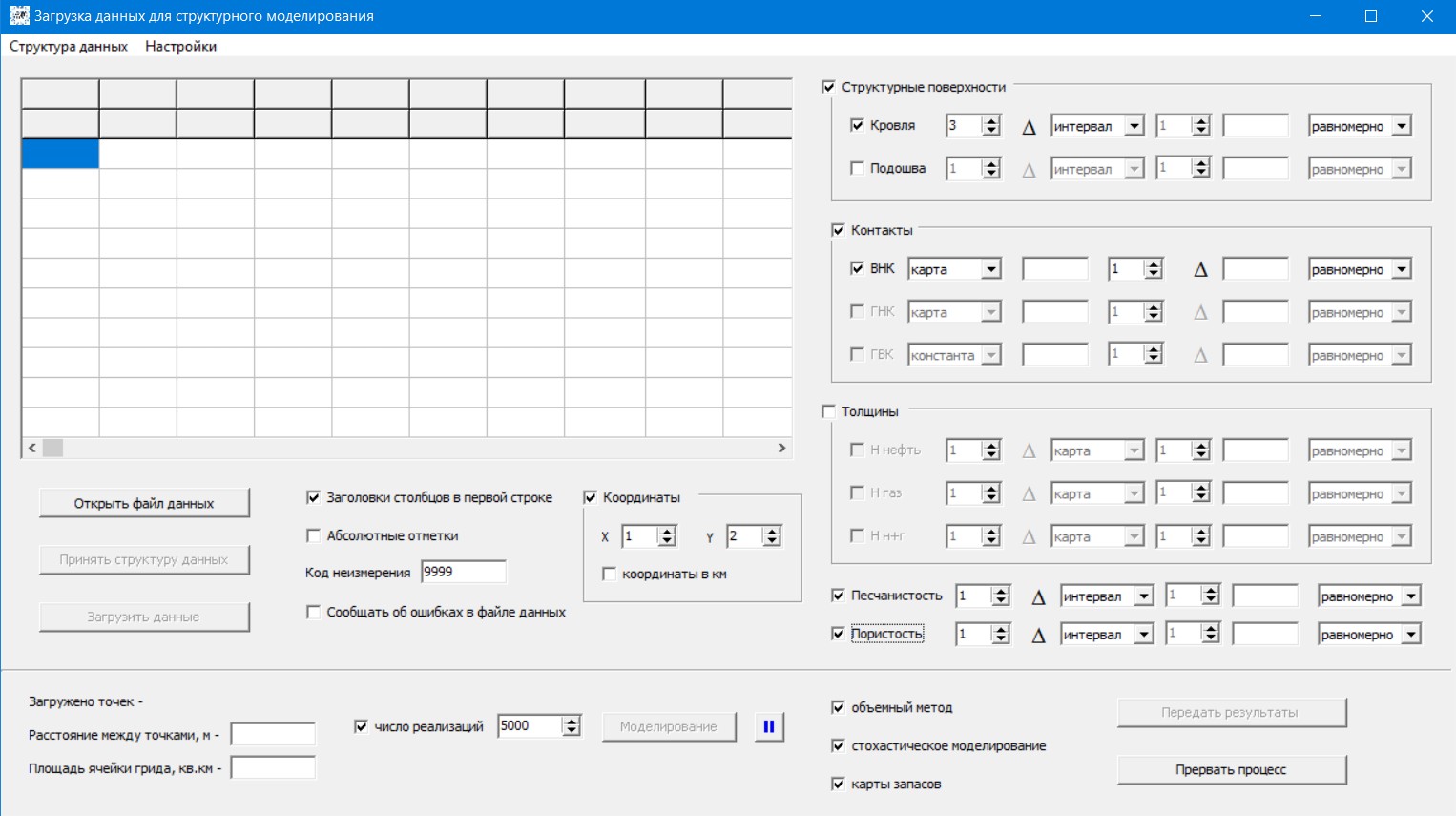Image resolution: width=1456 pixels, height=816 pixels.
Task: Click the Прервать процесс button
Action: pos(1231,769)
